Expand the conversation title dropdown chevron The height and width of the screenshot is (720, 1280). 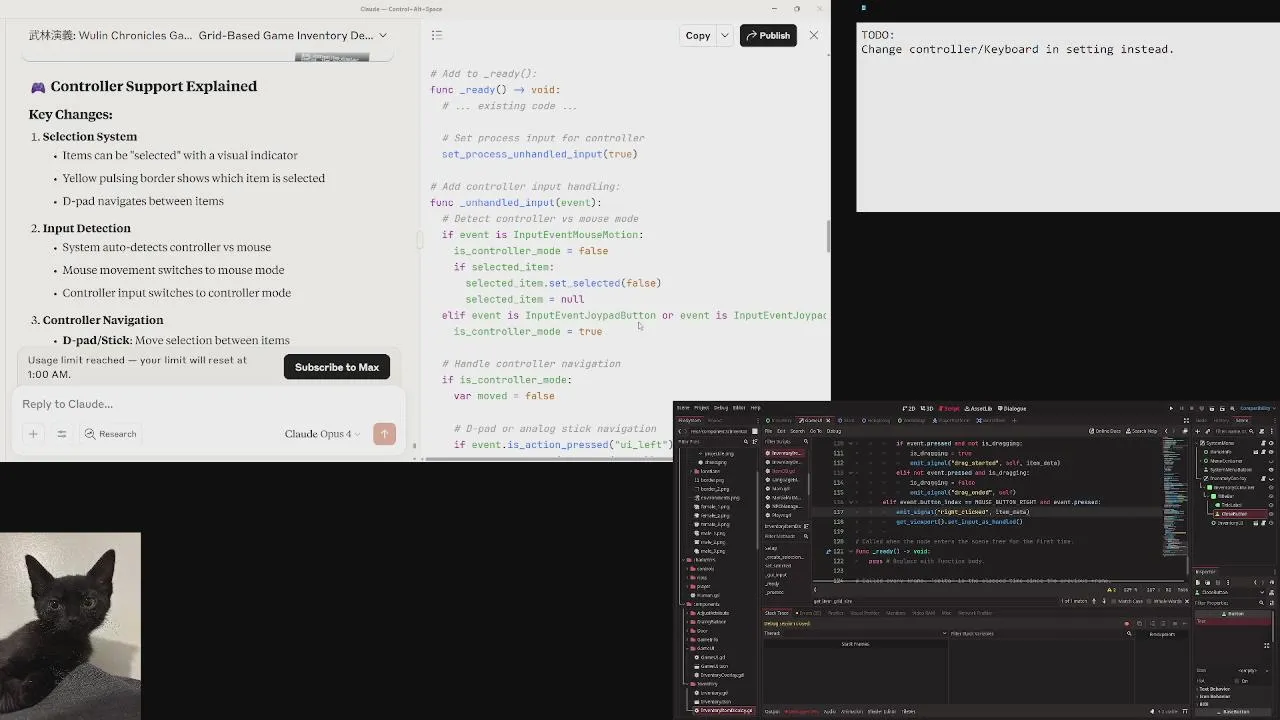point(382,35)
